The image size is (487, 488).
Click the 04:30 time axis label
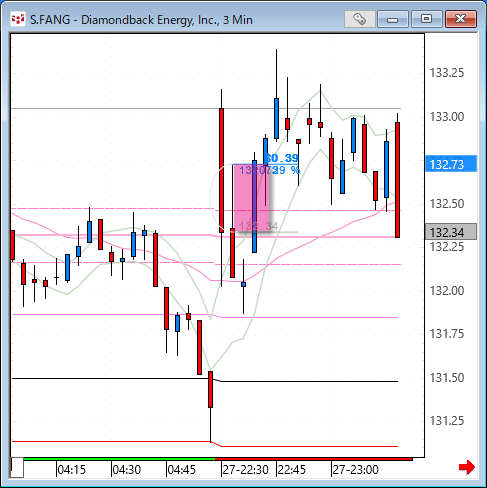[x=127, y=470]
